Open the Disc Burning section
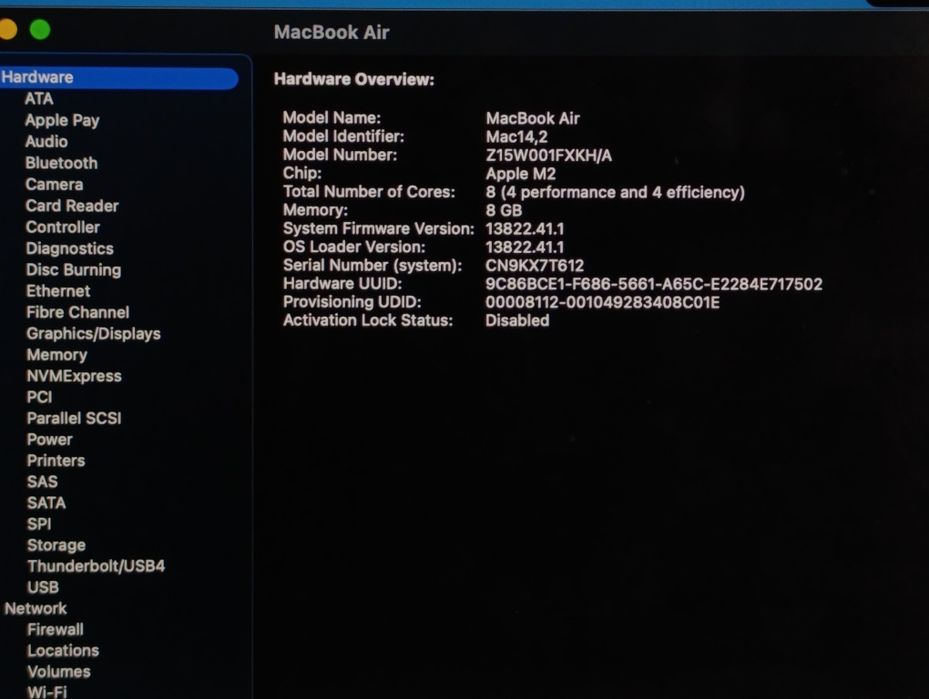 coord(73,270)
